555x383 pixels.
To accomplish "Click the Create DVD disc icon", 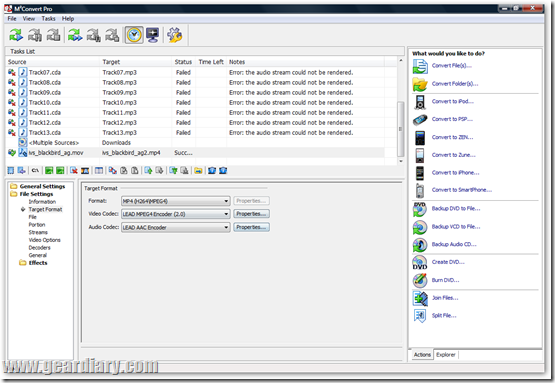I will [x=420, y=263].
